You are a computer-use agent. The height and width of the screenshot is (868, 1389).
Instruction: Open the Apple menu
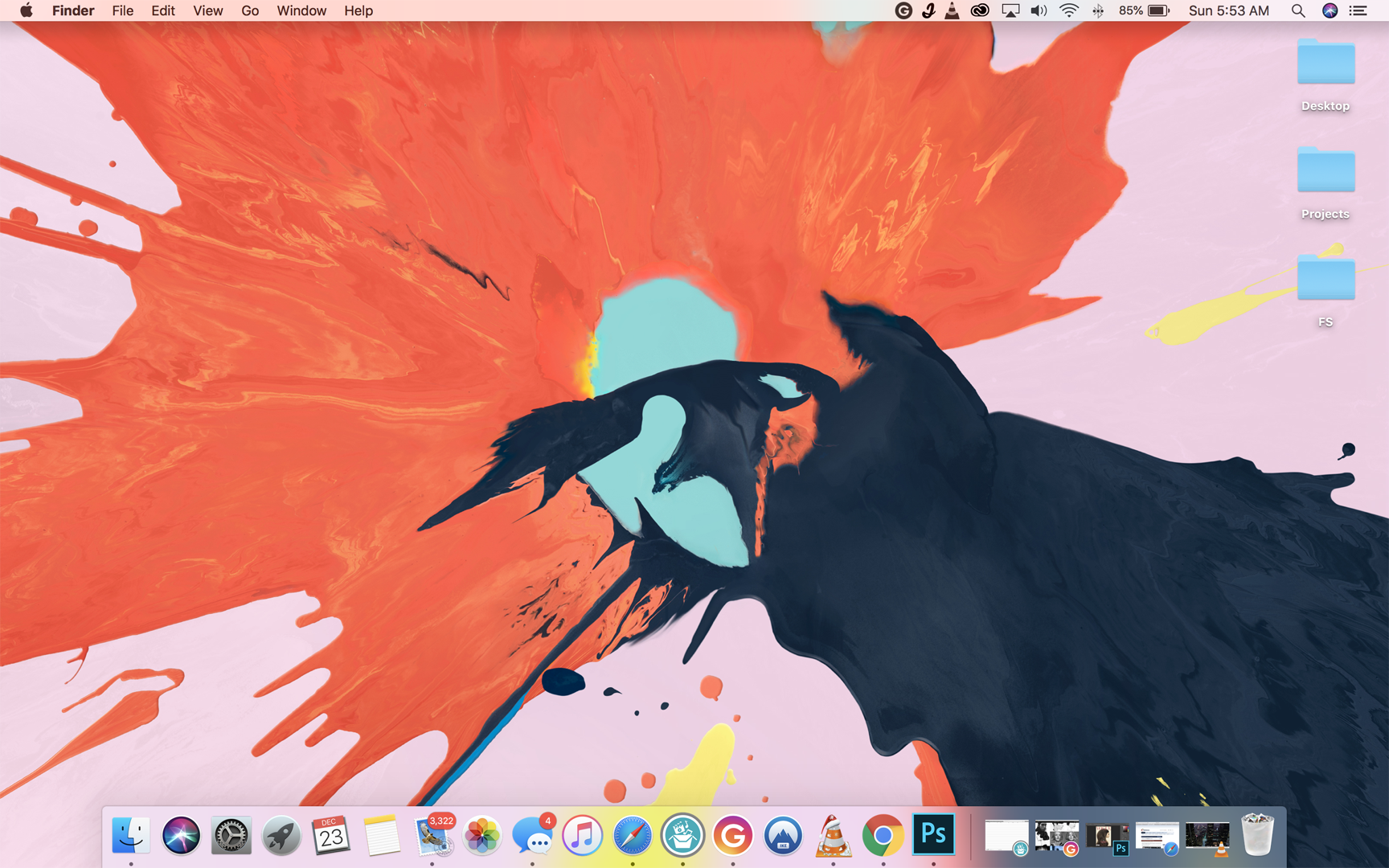click(x=26, y=10)
